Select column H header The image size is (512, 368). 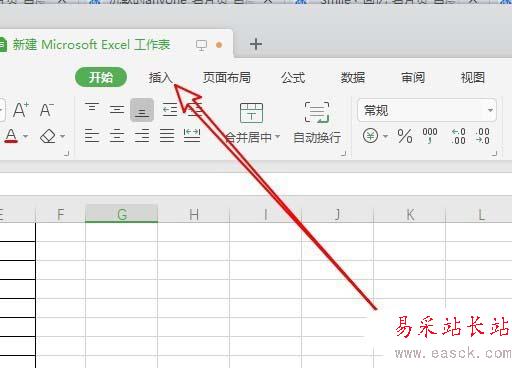click(194, 214)
